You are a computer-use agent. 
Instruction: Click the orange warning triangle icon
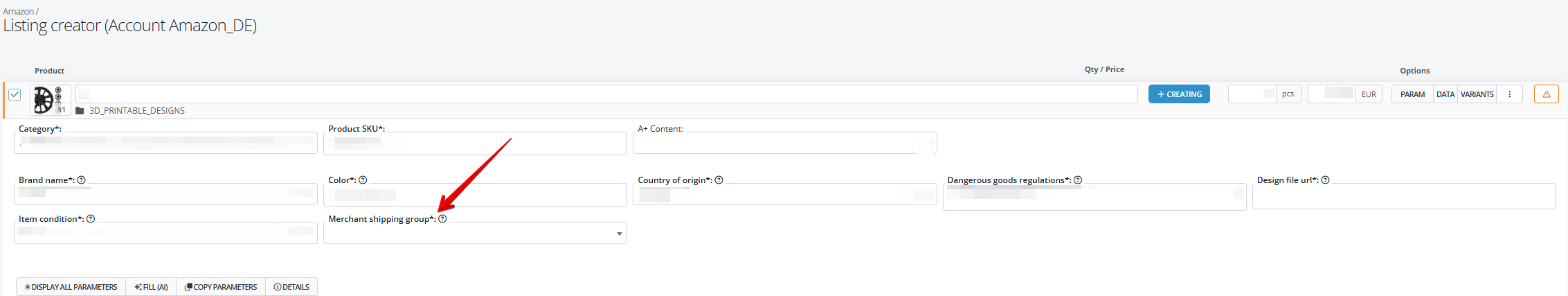coord(1546,94)
